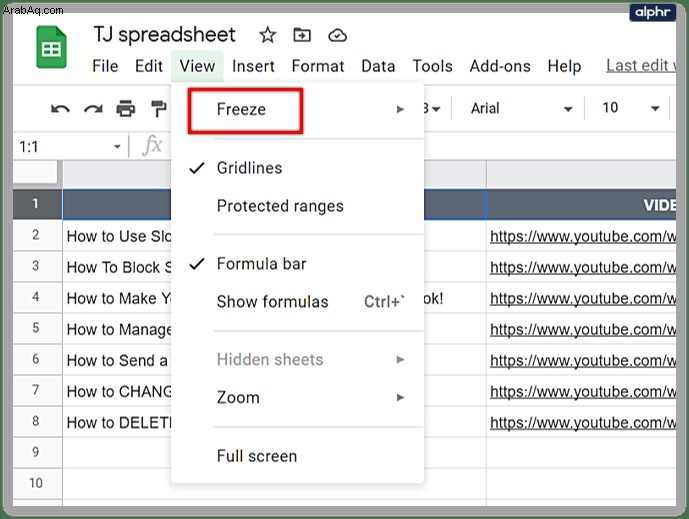Select cell "How to DELET"

117,422
